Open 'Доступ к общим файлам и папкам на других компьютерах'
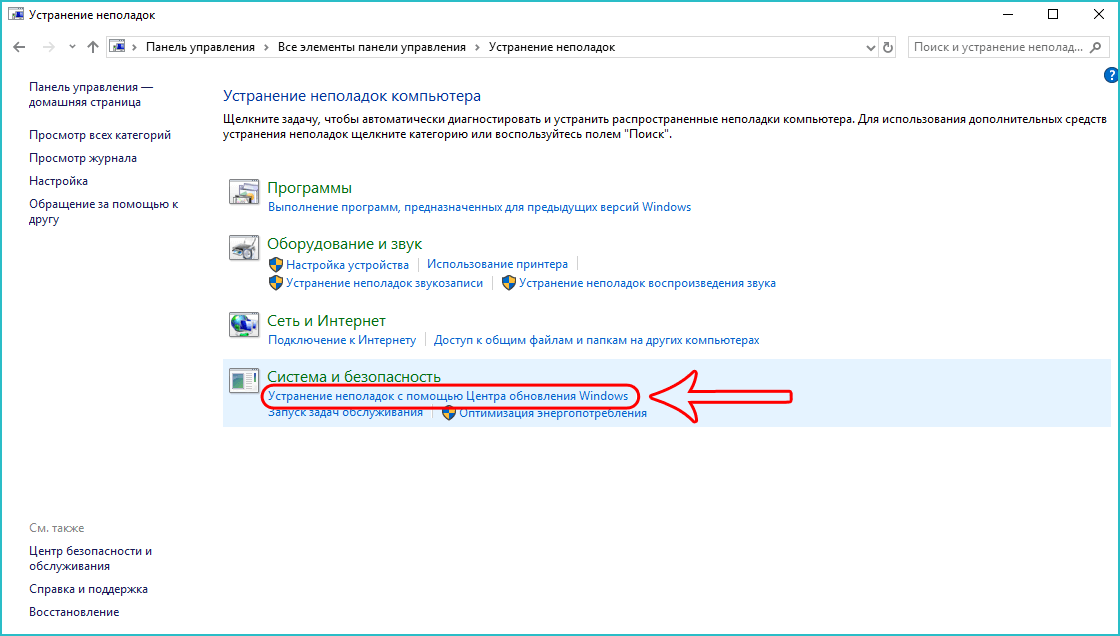This screenshot has height=636, width=1120. pos(596,340)
